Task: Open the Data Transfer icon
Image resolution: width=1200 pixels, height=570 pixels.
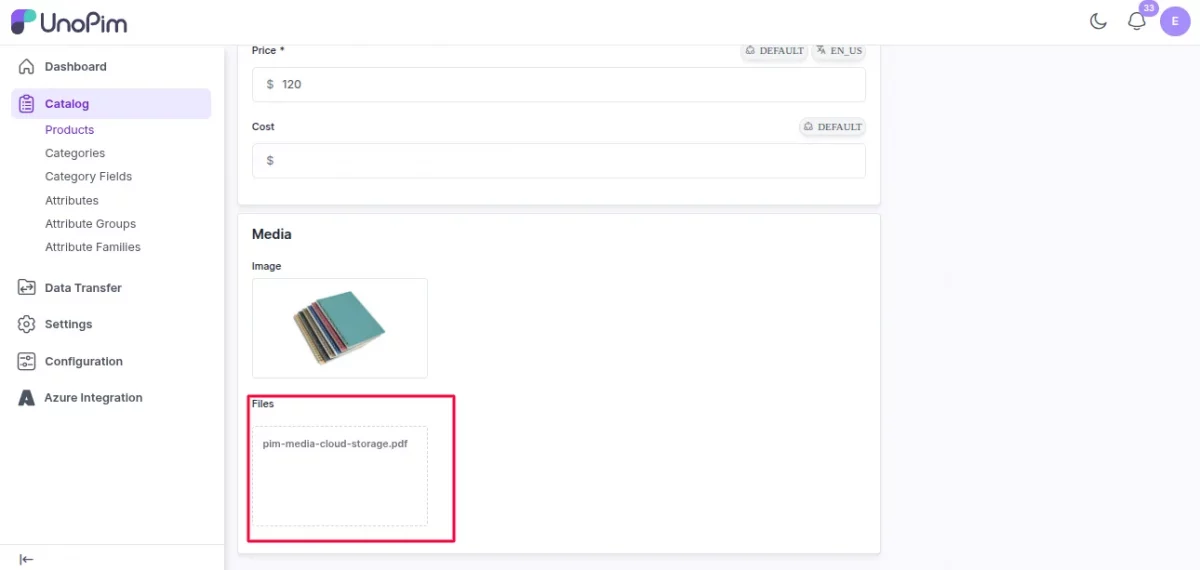Action: coord(27,287)
